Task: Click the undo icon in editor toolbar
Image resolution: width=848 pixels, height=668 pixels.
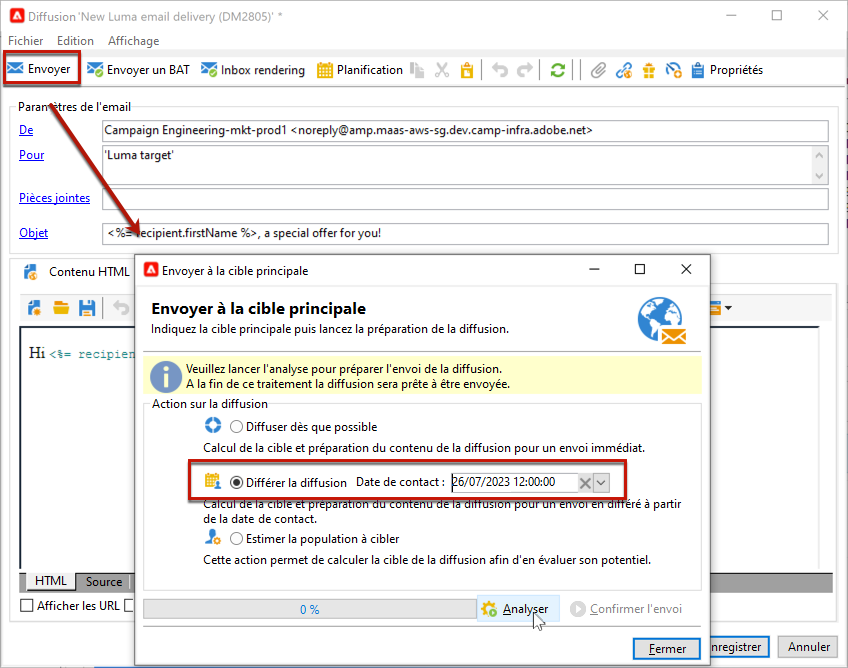Action: pyautogui.click(x=121, y=308)
